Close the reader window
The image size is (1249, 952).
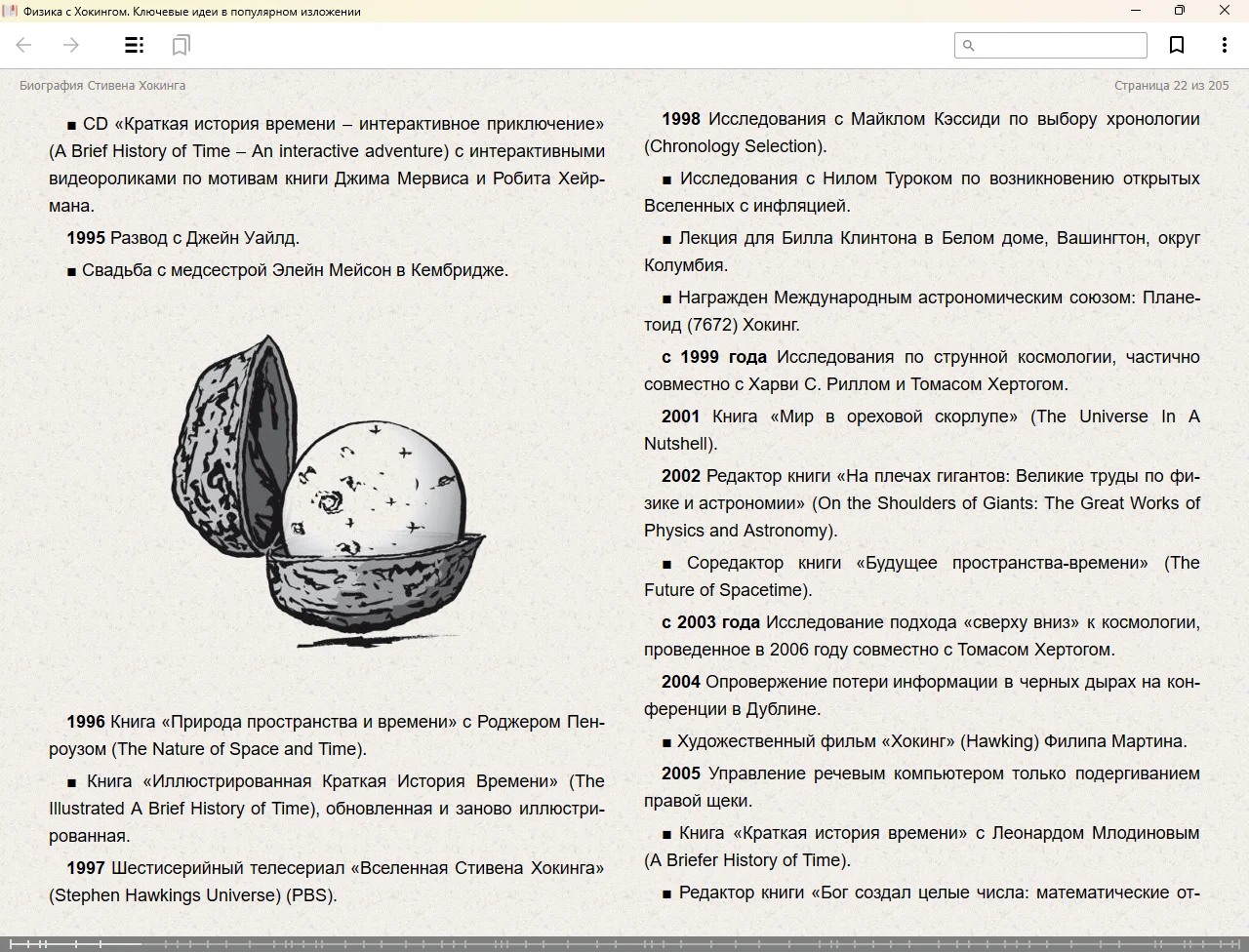[x=1225, y=11]
